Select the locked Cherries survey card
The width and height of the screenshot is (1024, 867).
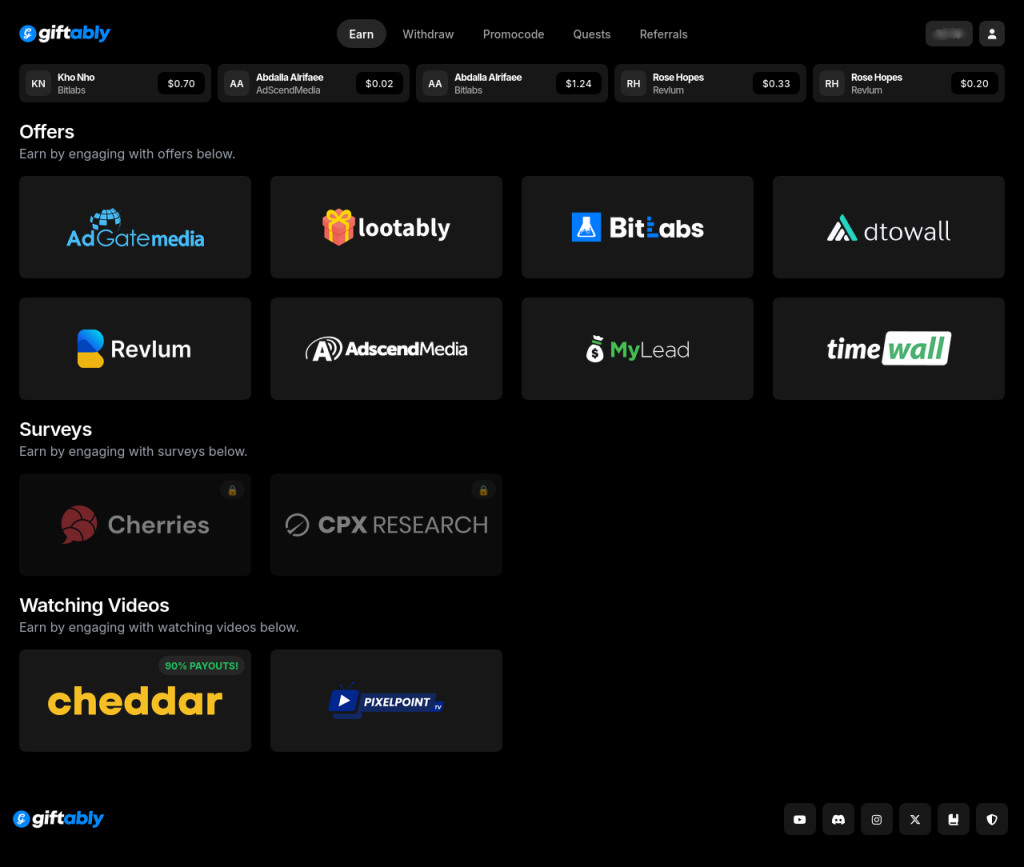[135, 525]
